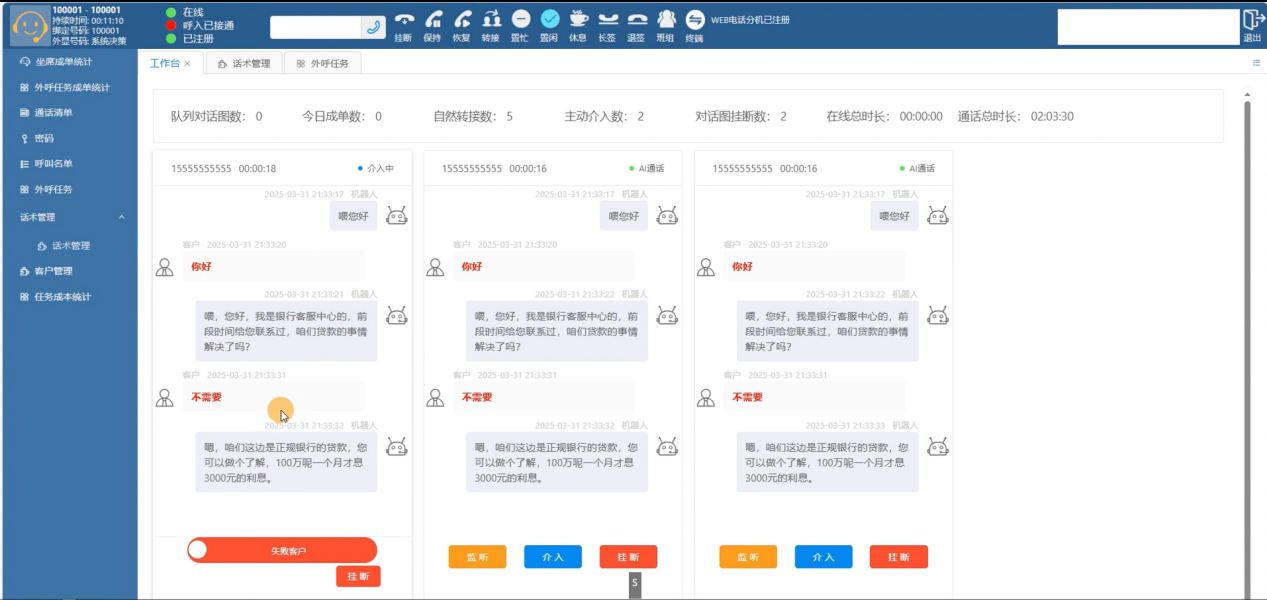Open the tab list menu at far right
1267x600 pixels.
[x=1256, y=63]
